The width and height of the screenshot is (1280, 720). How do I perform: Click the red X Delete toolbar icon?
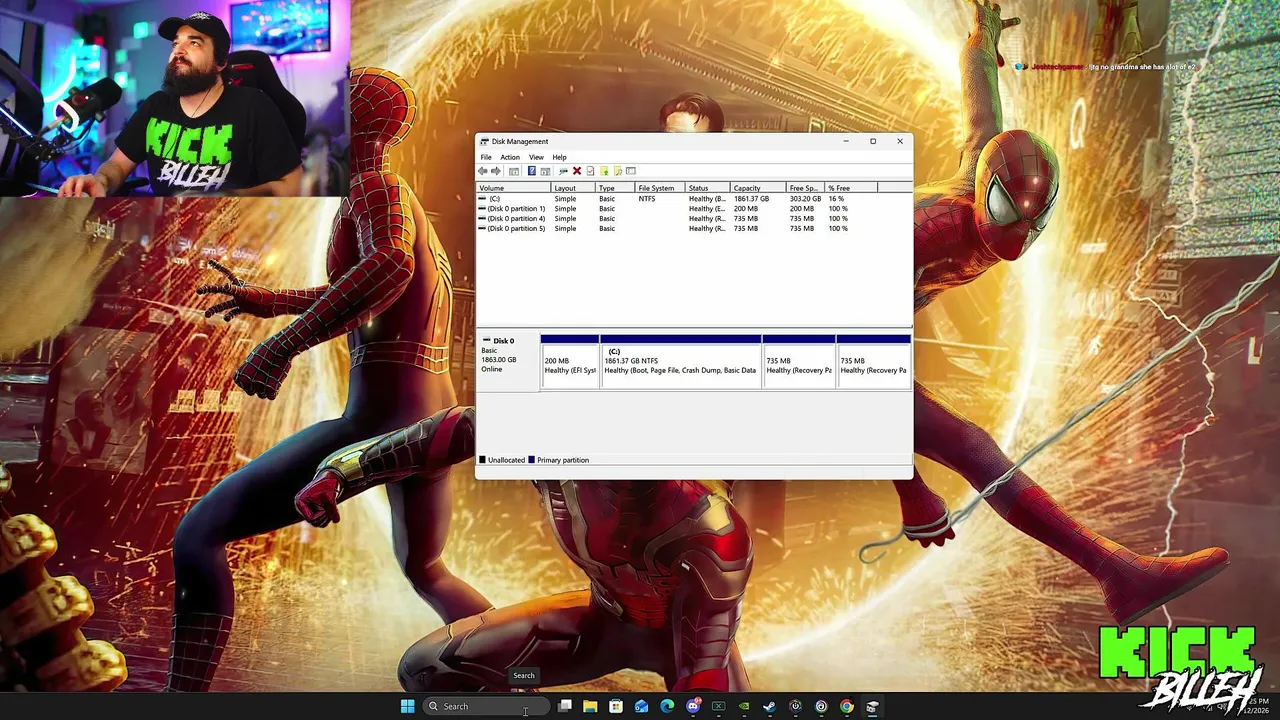click(577, 171)
